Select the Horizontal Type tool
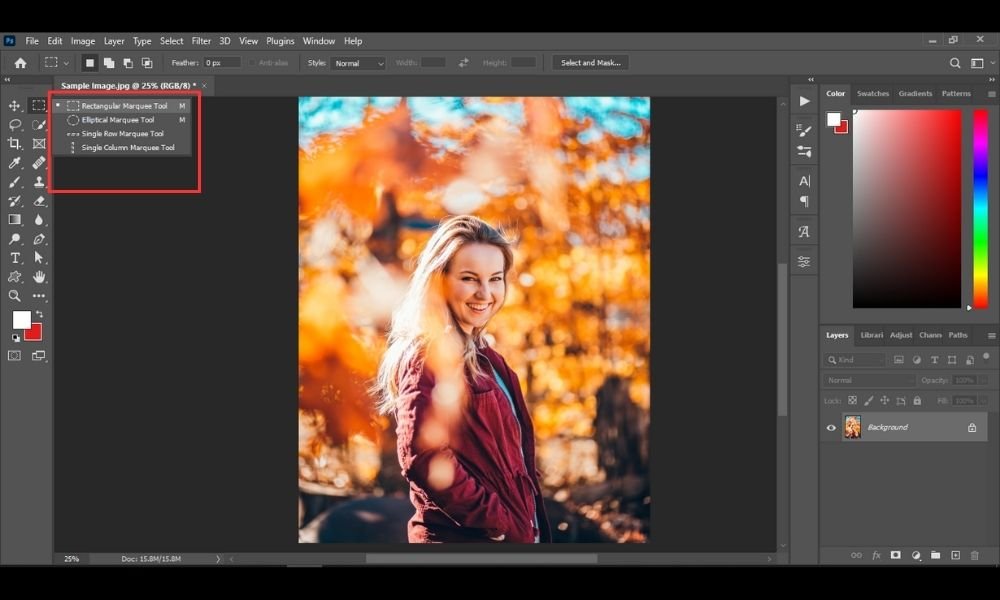The height and width of the screenshot is (600, 1000). 15,258
